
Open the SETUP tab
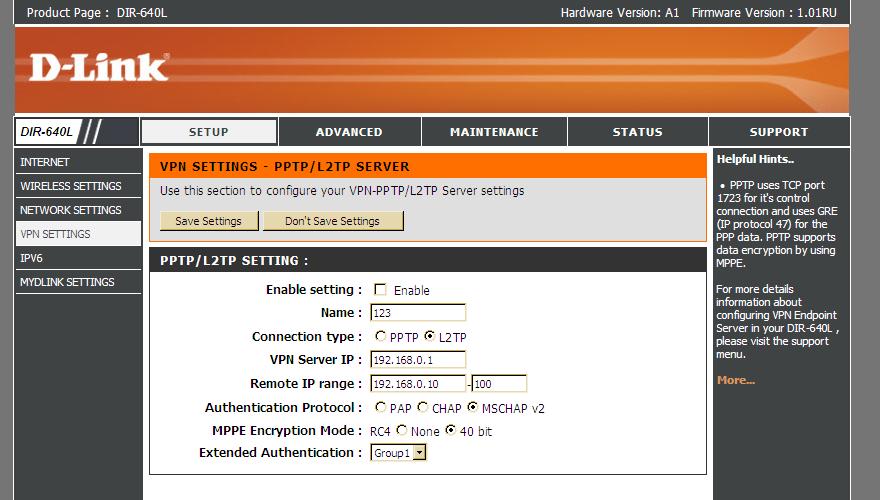pos(209,132)
